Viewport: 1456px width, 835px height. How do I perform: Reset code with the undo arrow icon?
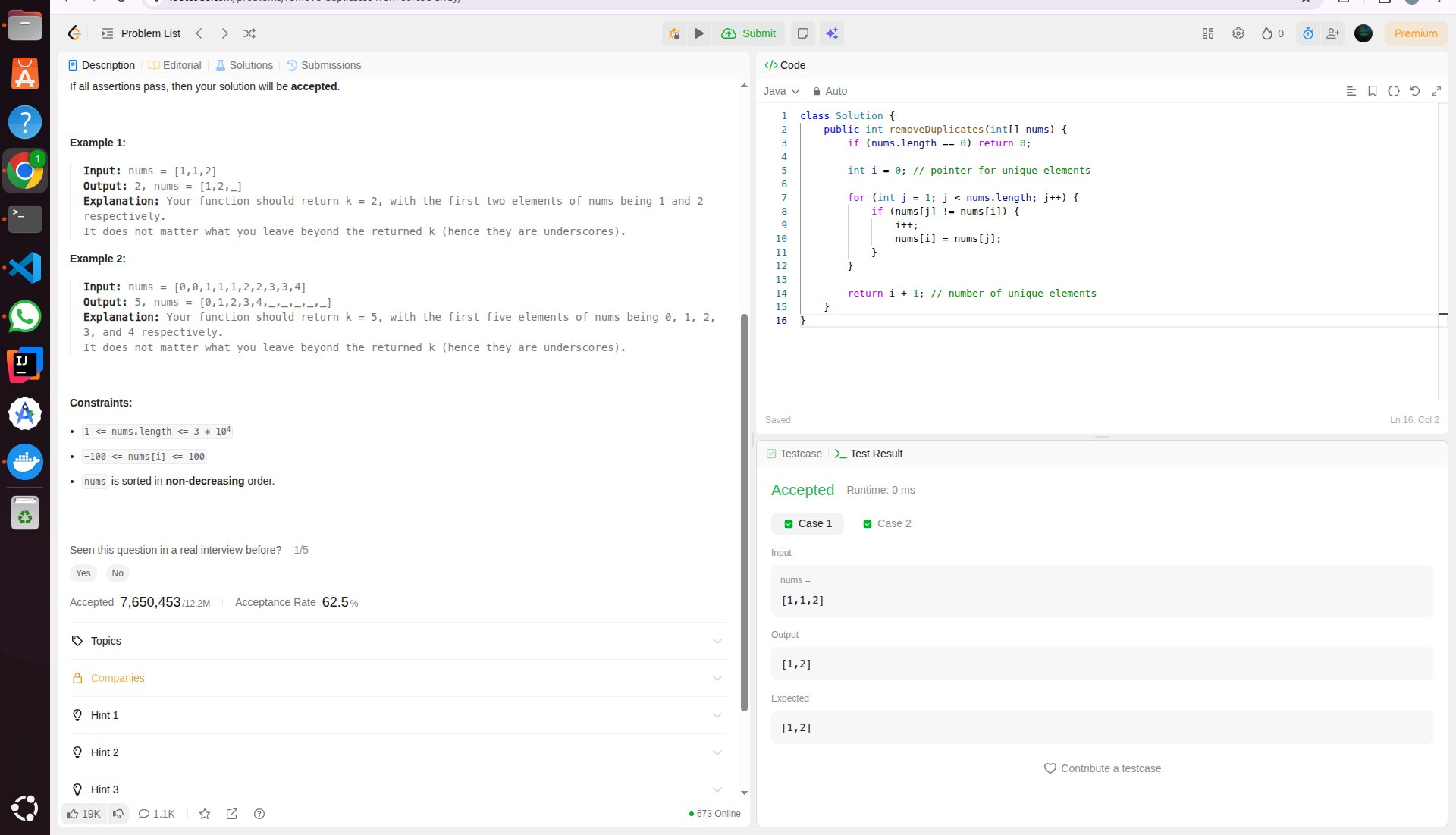[x=1414, y=91]
